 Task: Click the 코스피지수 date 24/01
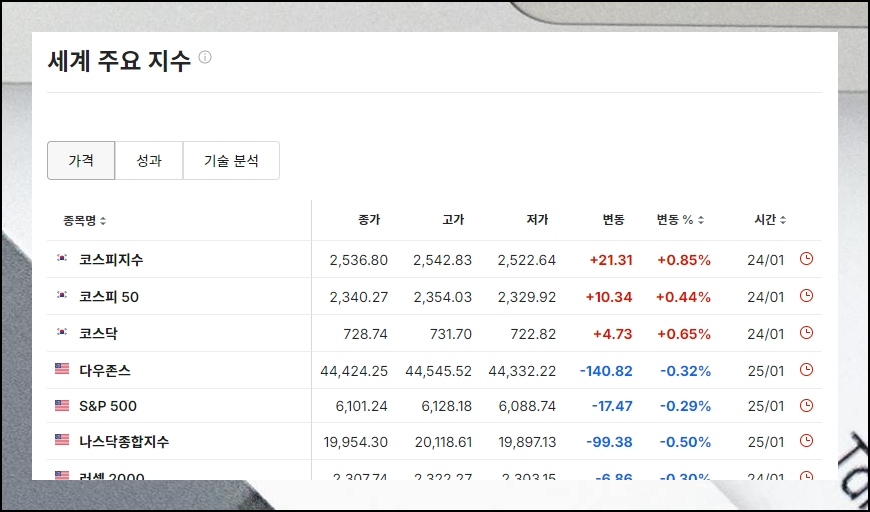click(x=766, y=260)
